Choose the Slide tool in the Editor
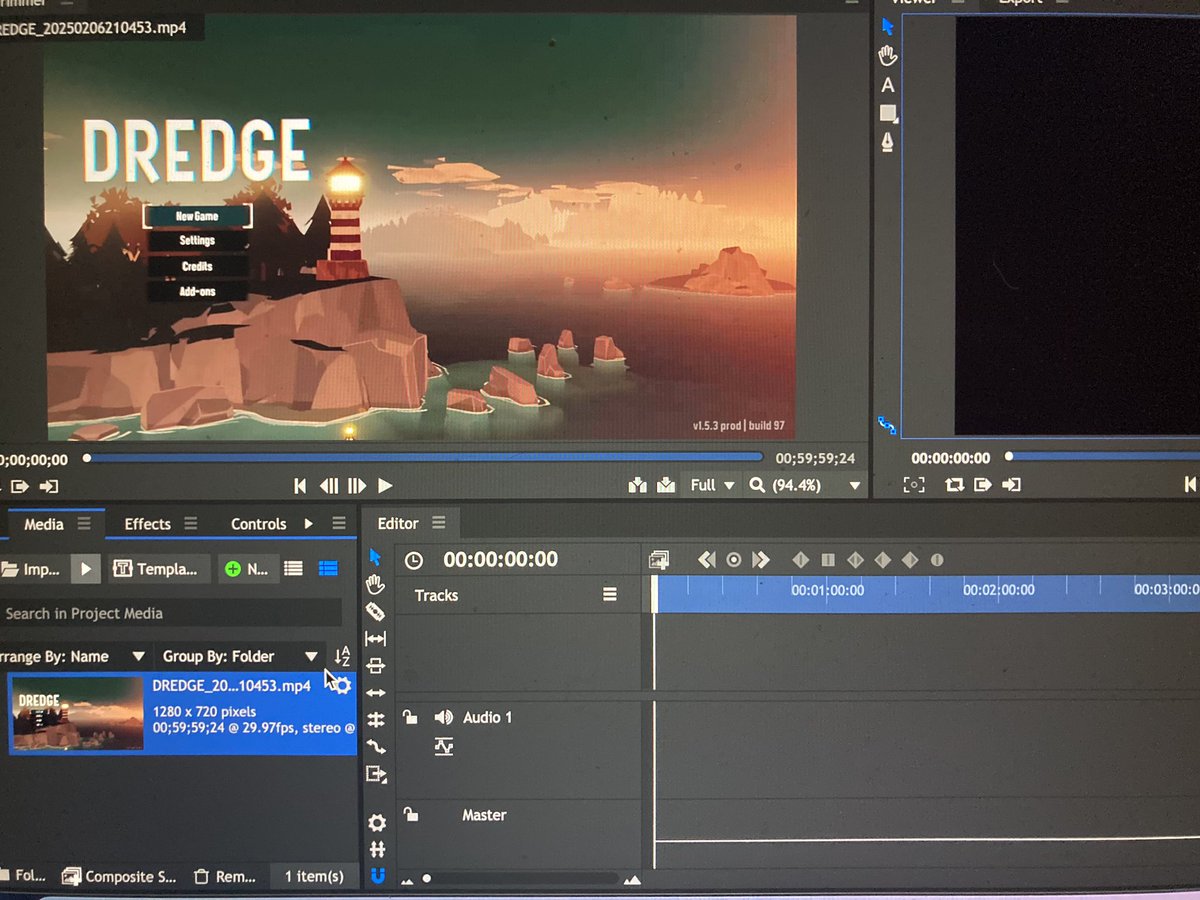The height and width of the screenshot is (900, 1200). click(x=376, y=666)
